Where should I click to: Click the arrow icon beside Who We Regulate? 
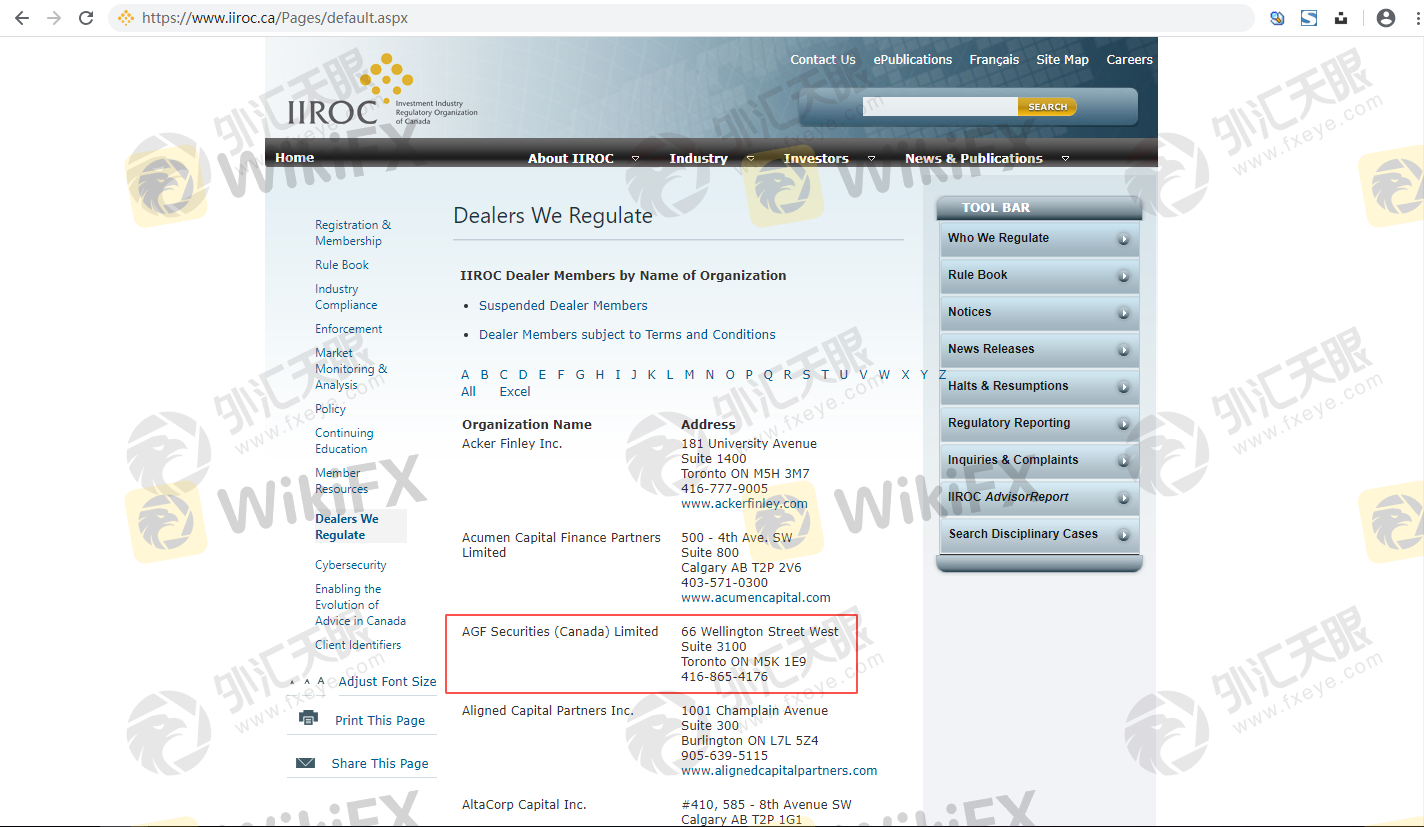[1124, 239]
